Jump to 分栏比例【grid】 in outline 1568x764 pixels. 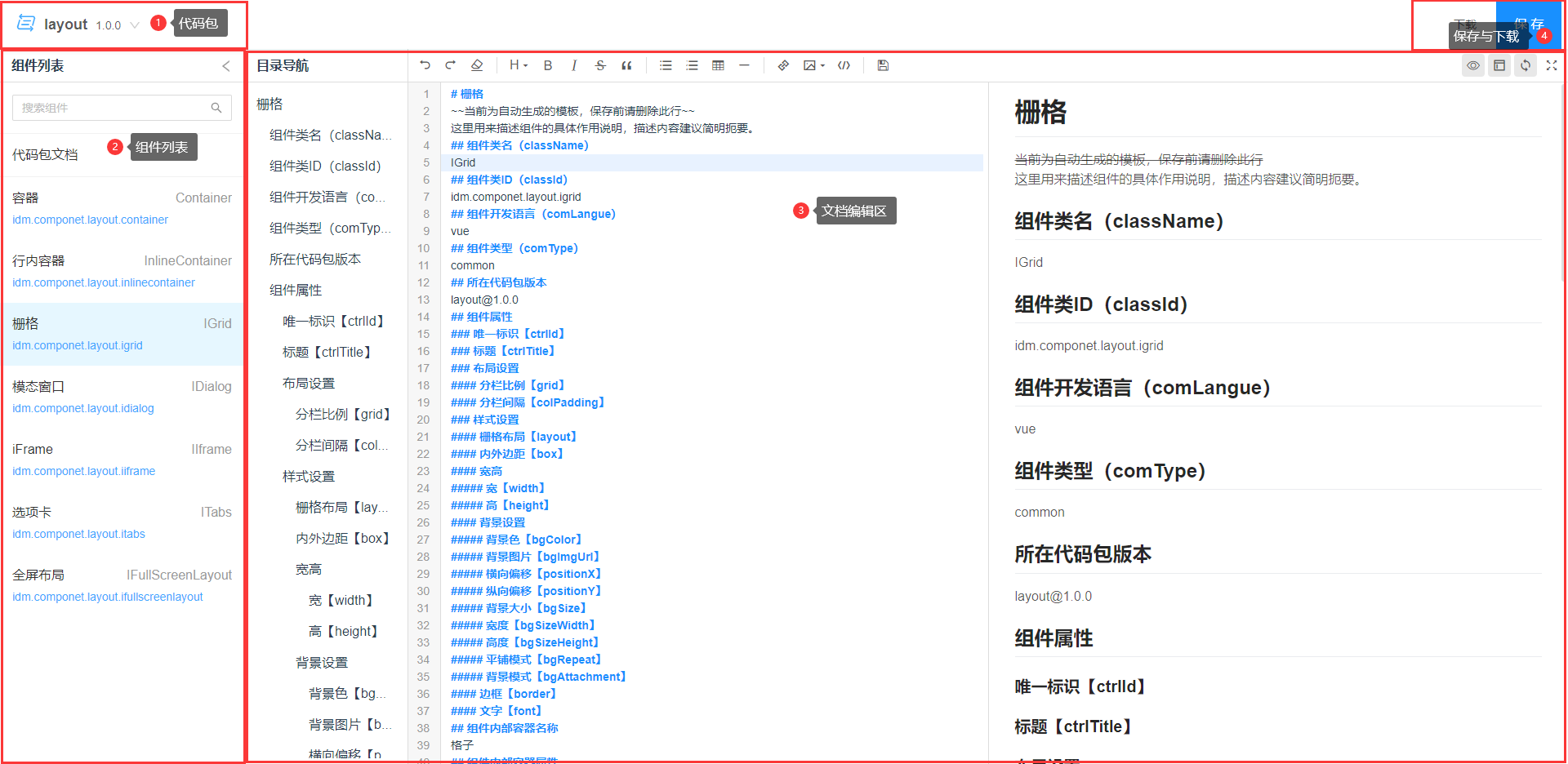pos(344,414)
